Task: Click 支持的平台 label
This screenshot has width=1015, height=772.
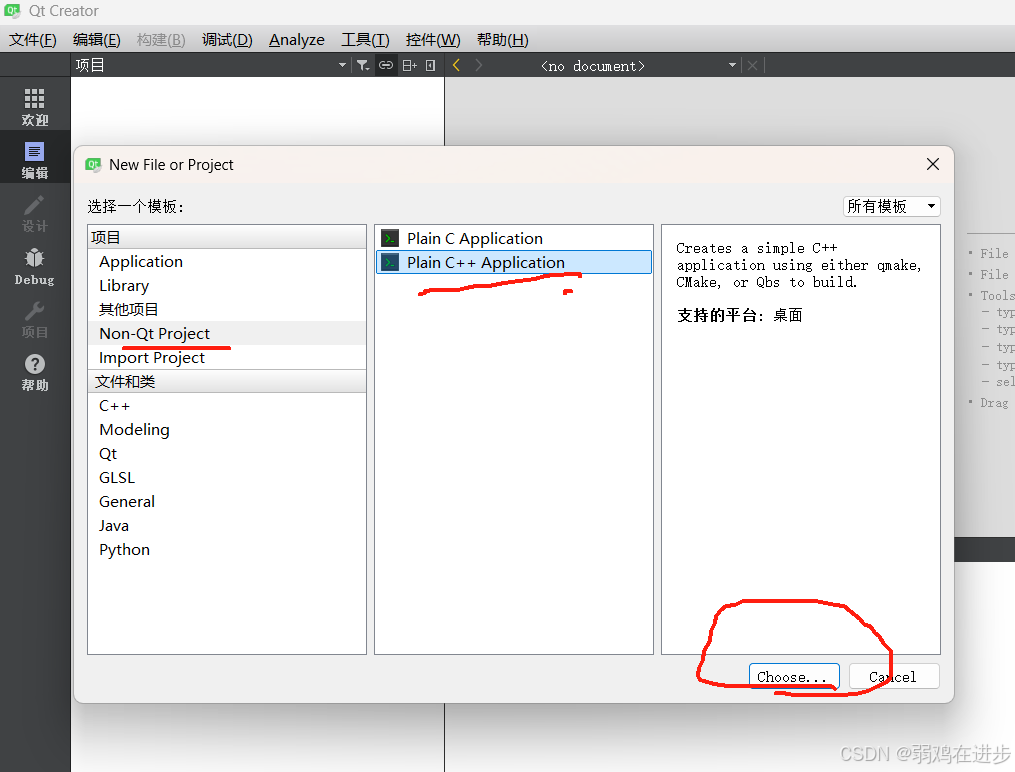Action: pyautogui.click(x=720, y=315)
